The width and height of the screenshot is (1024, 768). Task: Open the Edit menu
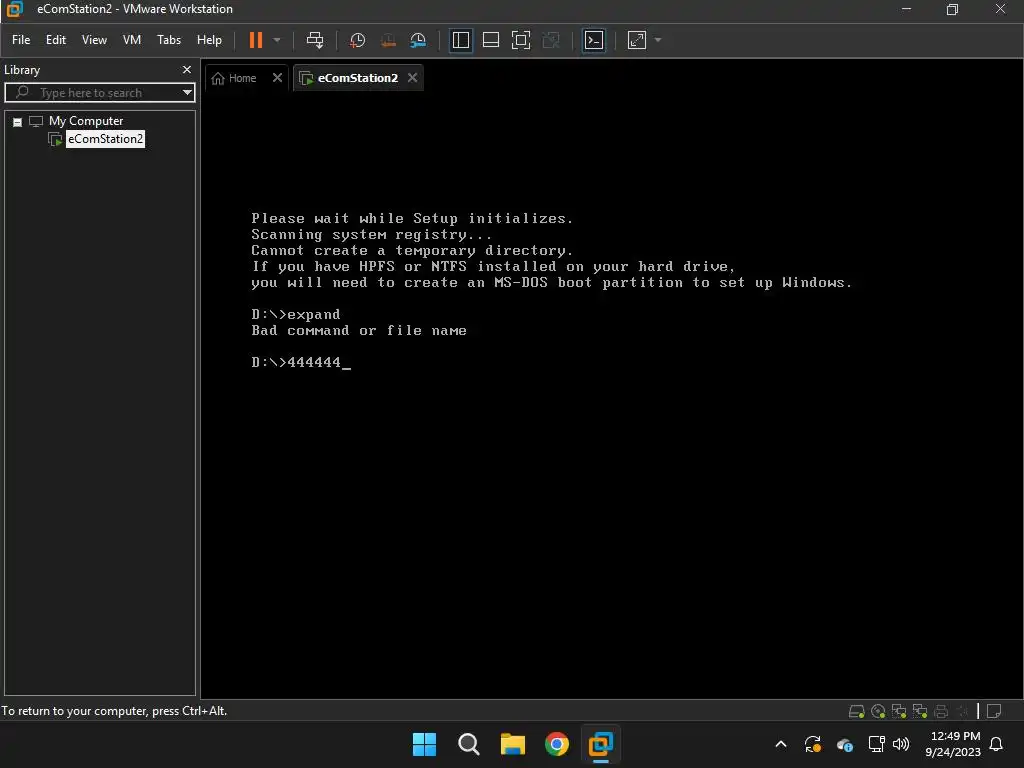(x=56, y=40)
